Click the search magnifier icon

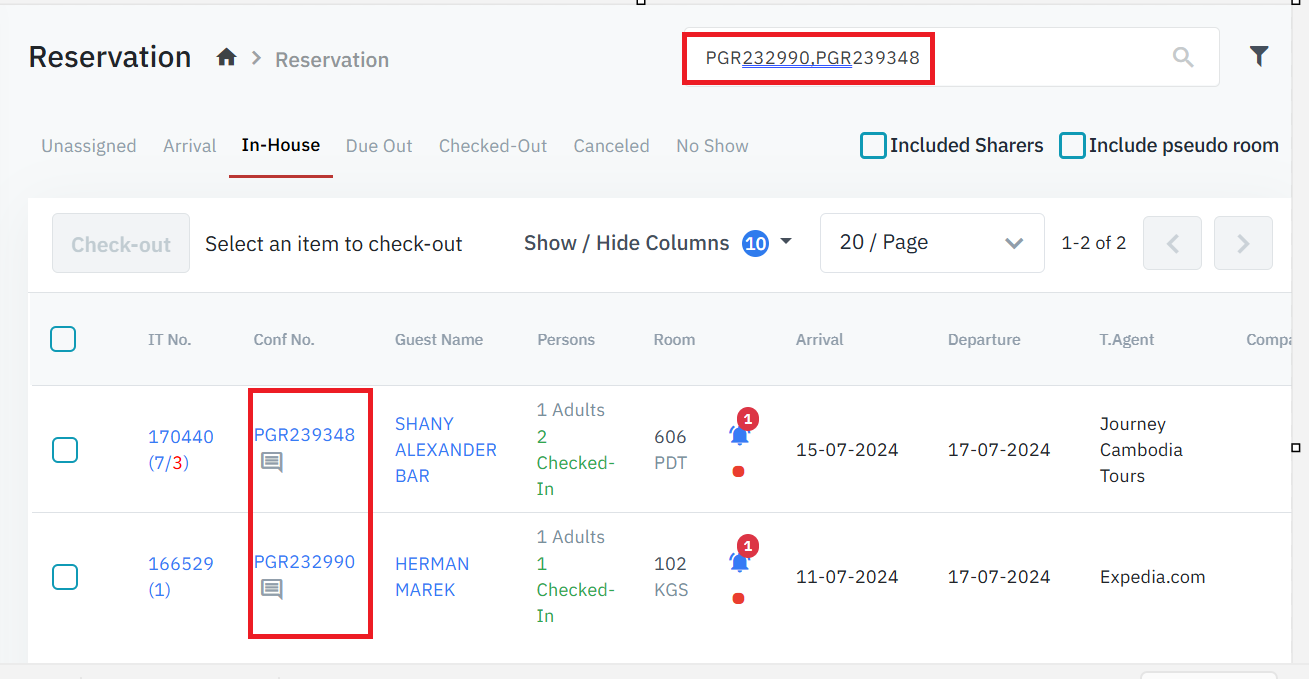(1182, 57)
